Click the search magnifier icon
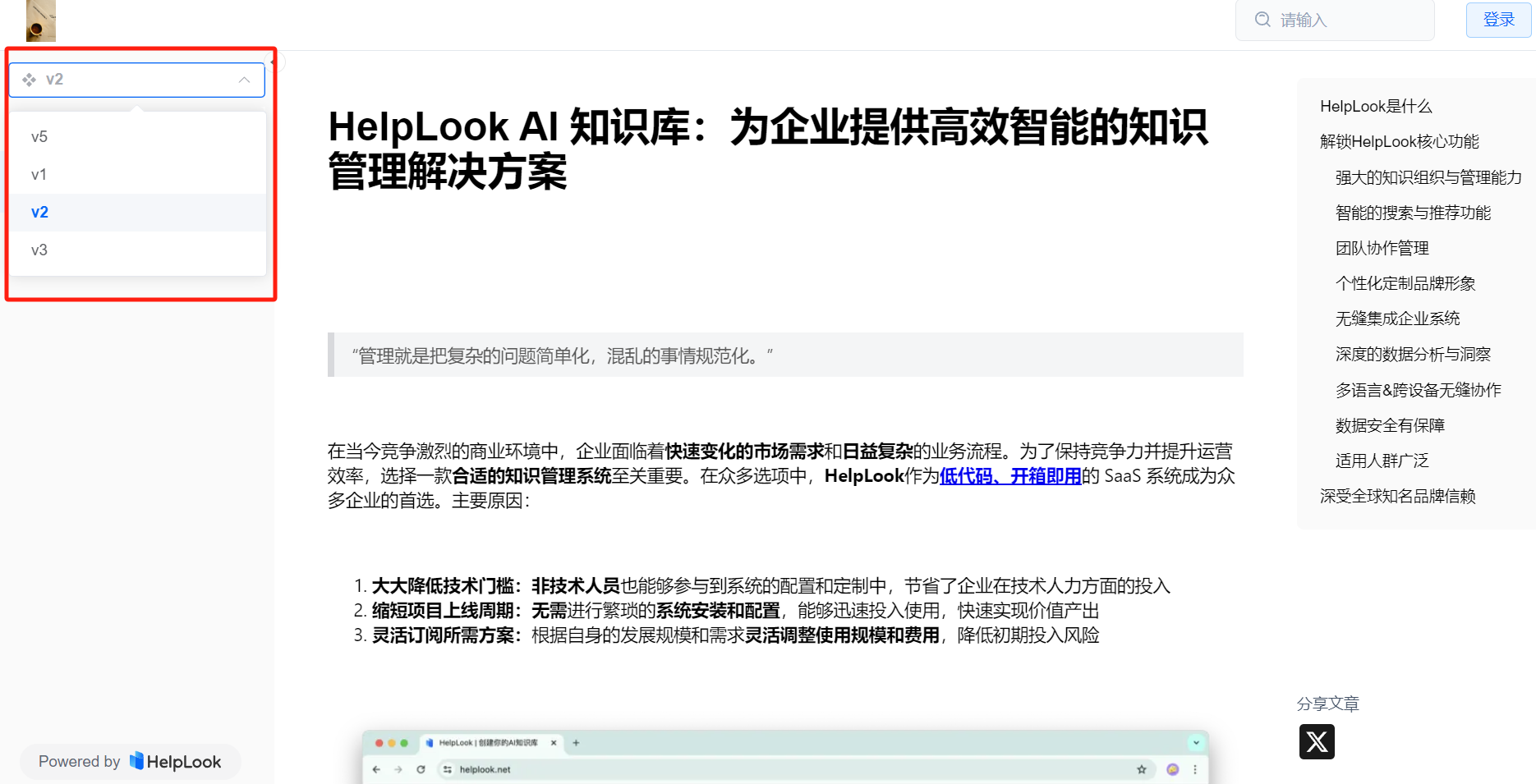This screenshot has width=1536, height=784. click(x=1262, y=20)
